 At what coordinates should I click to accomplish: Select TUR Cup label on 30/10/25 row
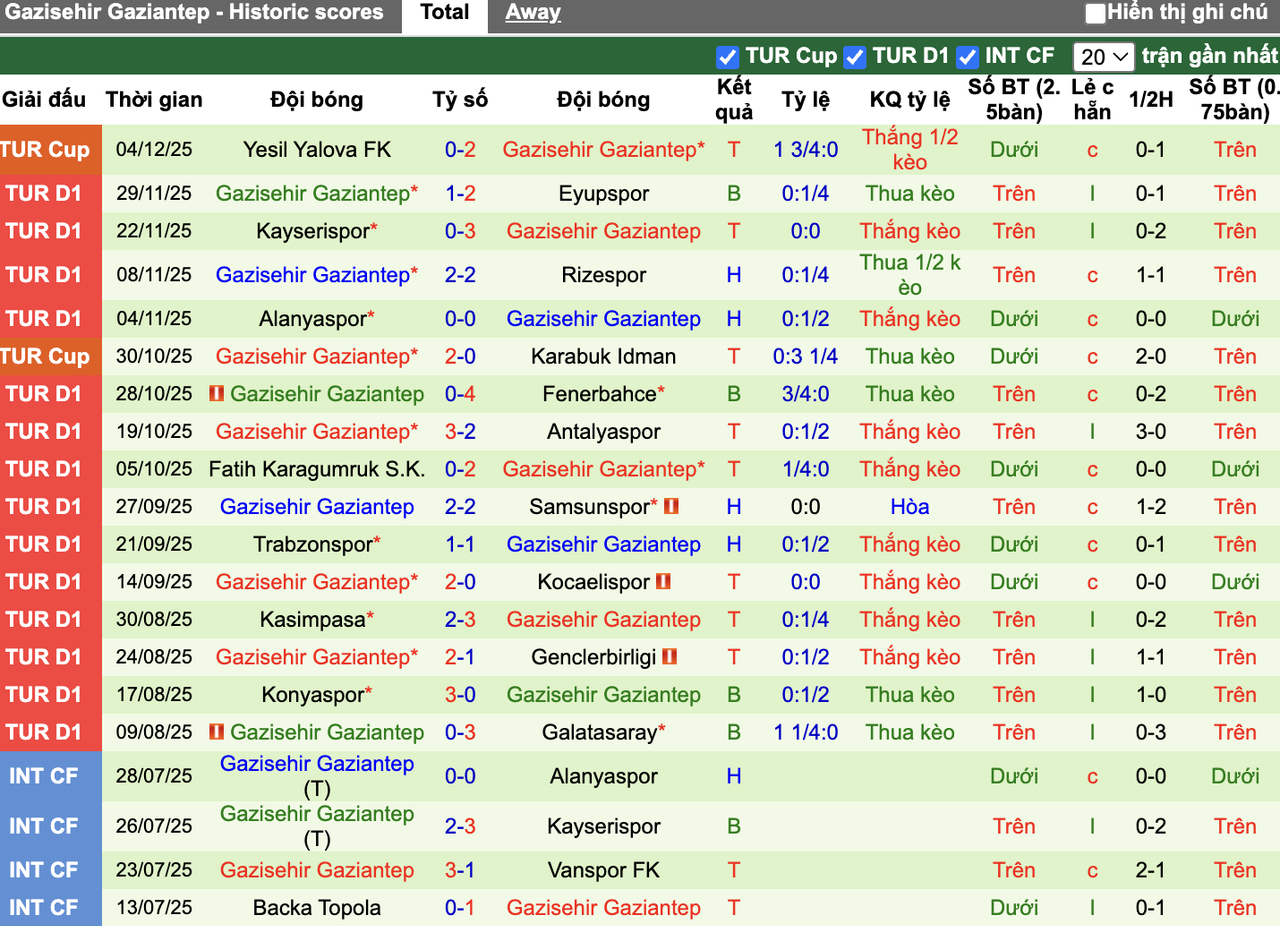tap(46, 357)
